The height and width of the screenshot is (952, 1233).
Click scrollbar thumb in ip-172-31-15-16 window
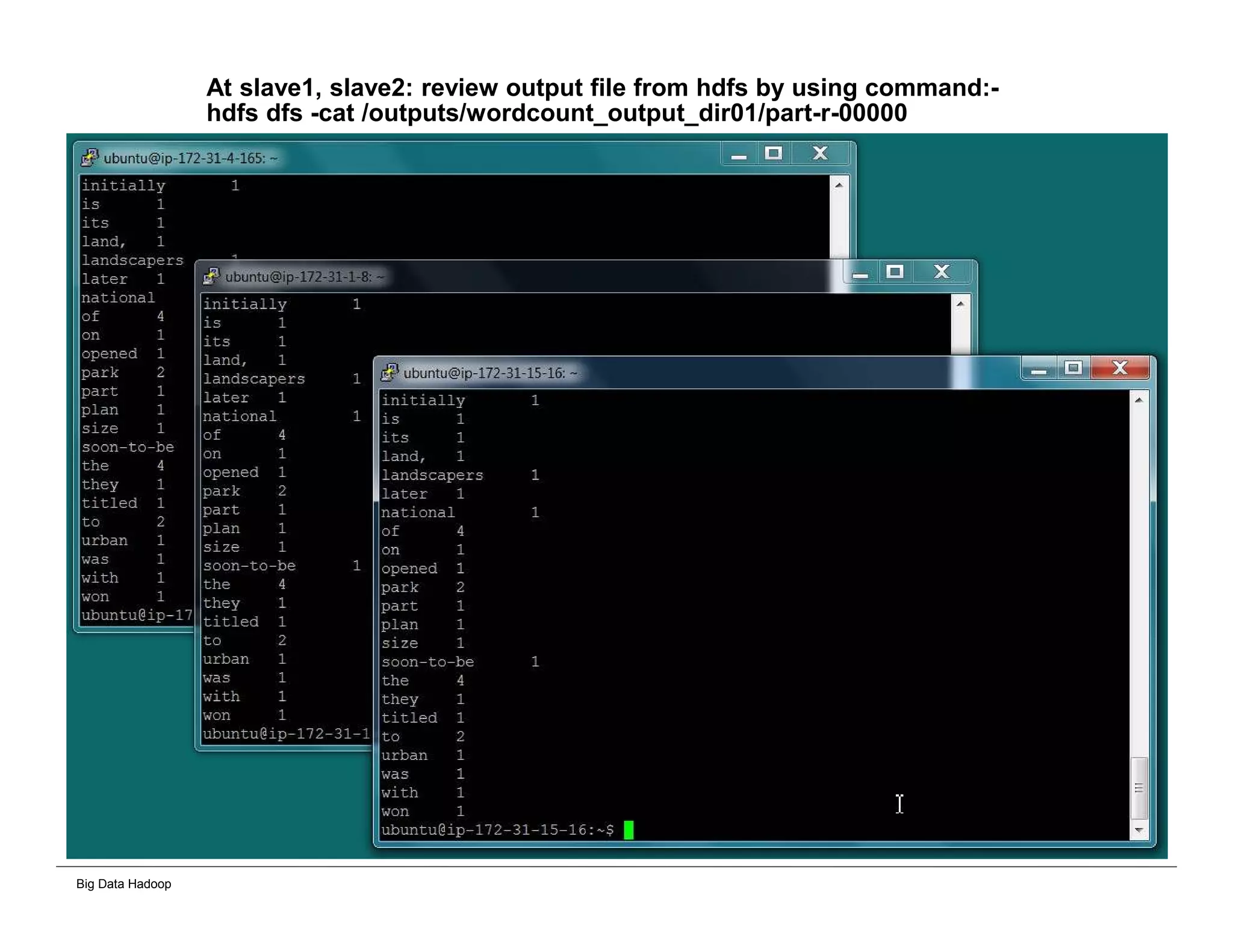[x=1138, y=788]
